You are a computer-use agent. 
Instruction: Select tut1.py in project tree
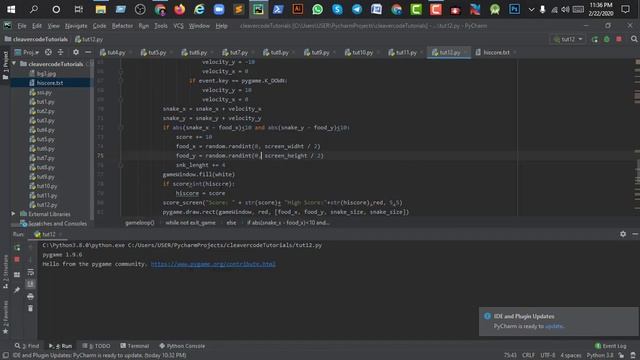tap(45, 102)
